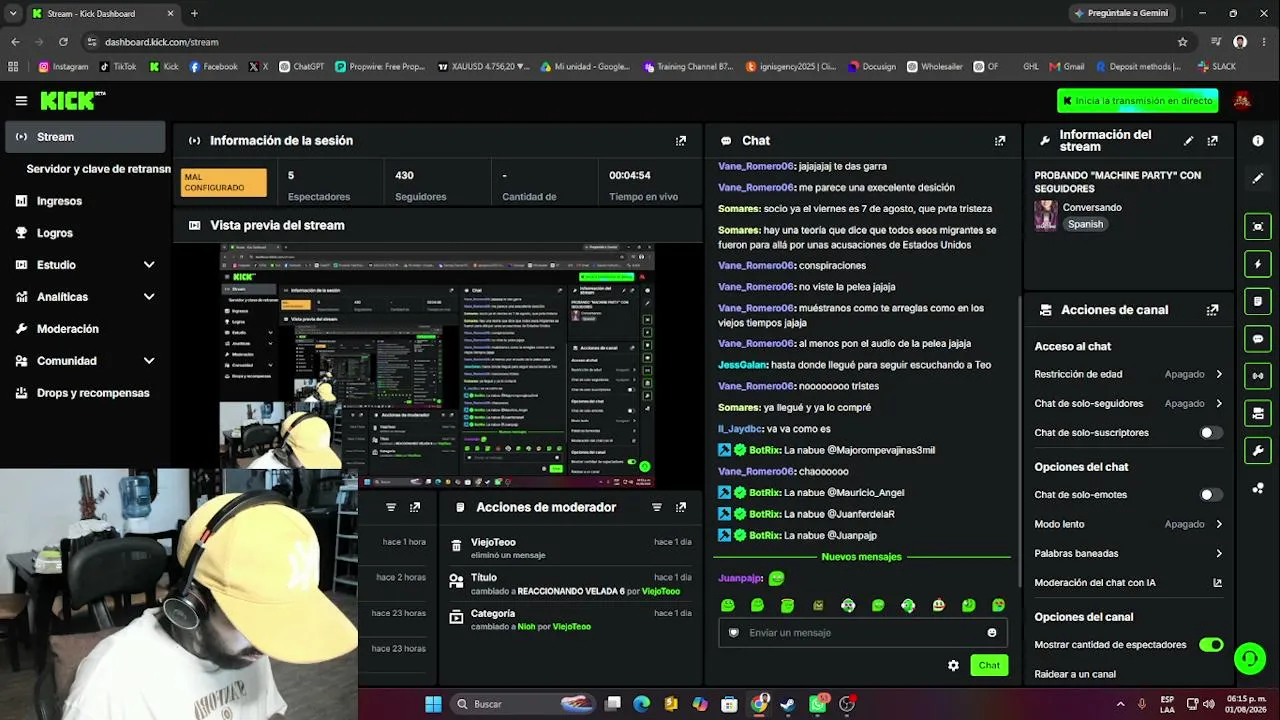The width and height of the screenshot is (1280, 720).
Task: Open the ChatGPT bookmark
Action: (301, 67)
